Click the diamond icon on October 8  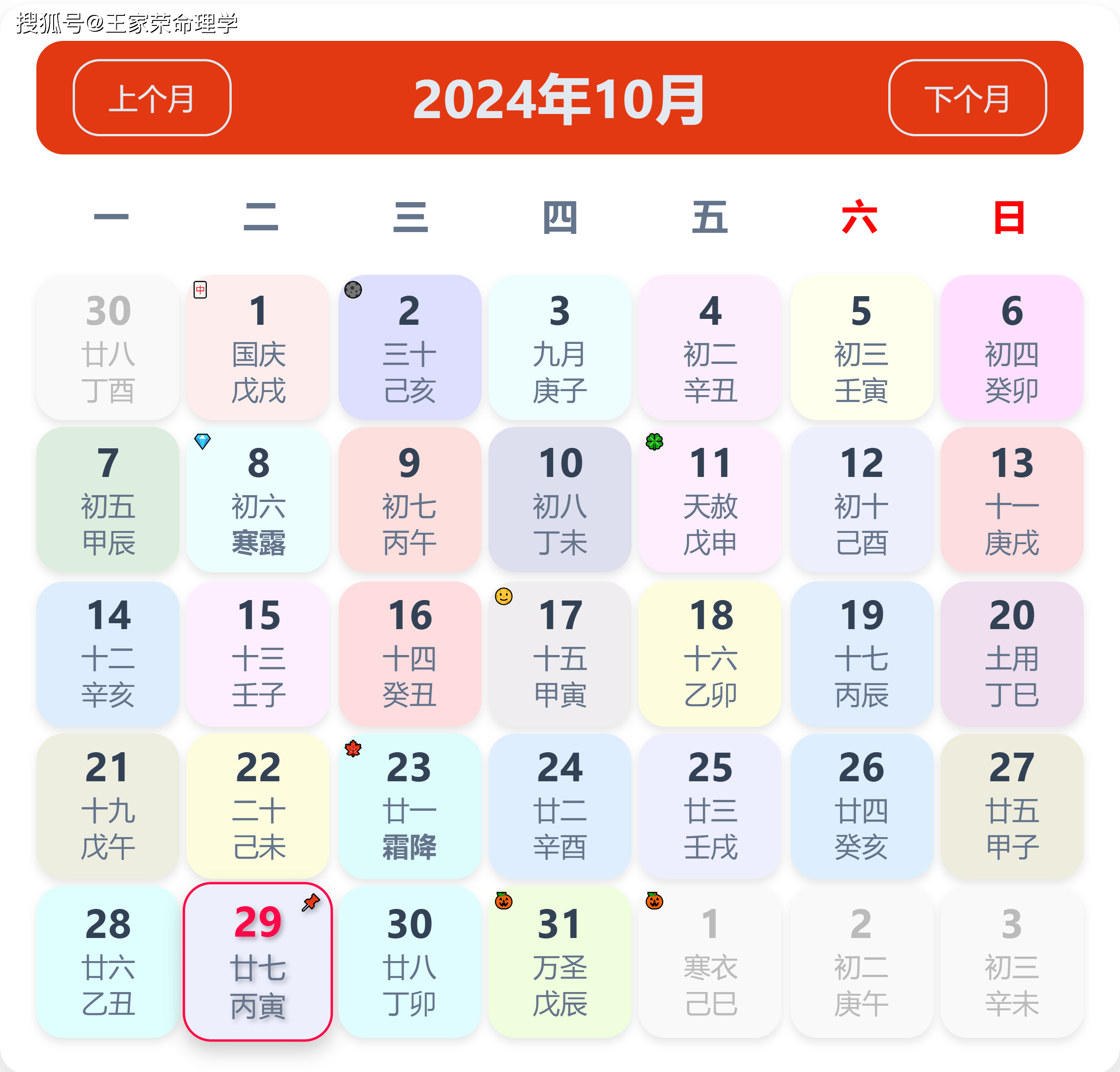coord(202,441)
